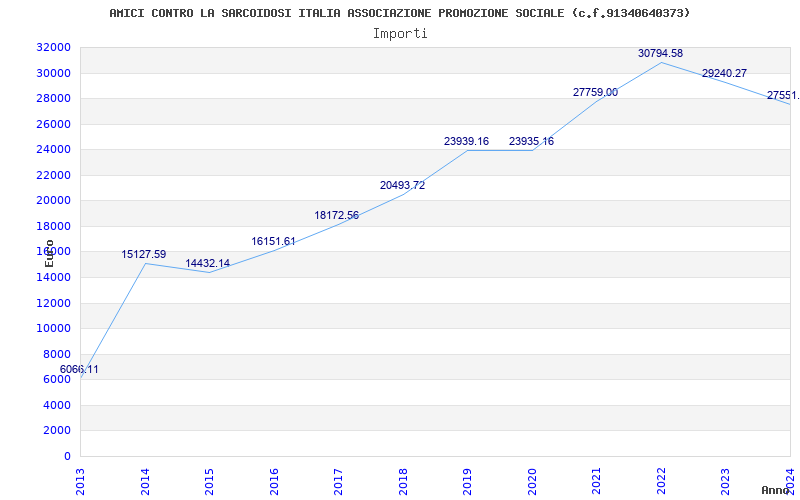Click the 'Importi' subtitle
Viewport: 800px width, 500px height.
click(x=400, y=34)
